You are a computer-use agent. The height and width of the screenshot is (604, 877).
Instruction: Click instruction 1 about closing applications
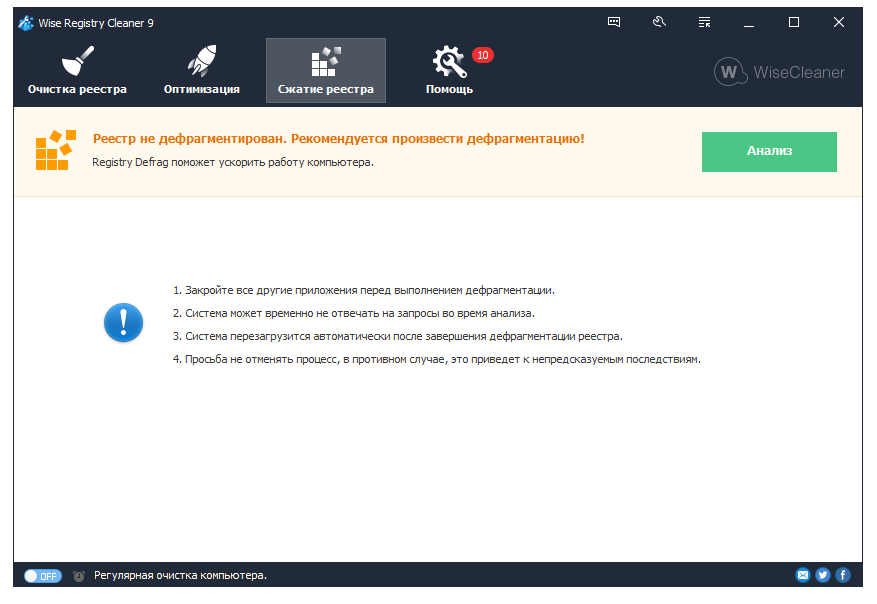364,290
